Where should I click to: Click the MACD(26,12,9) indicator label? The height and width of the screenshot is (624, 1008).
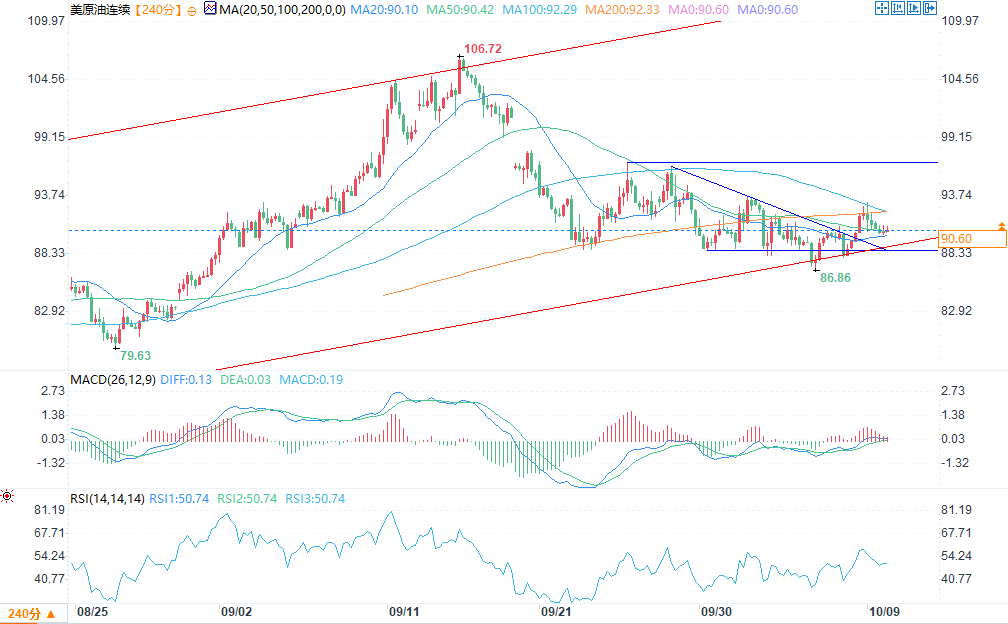point(113,380)
